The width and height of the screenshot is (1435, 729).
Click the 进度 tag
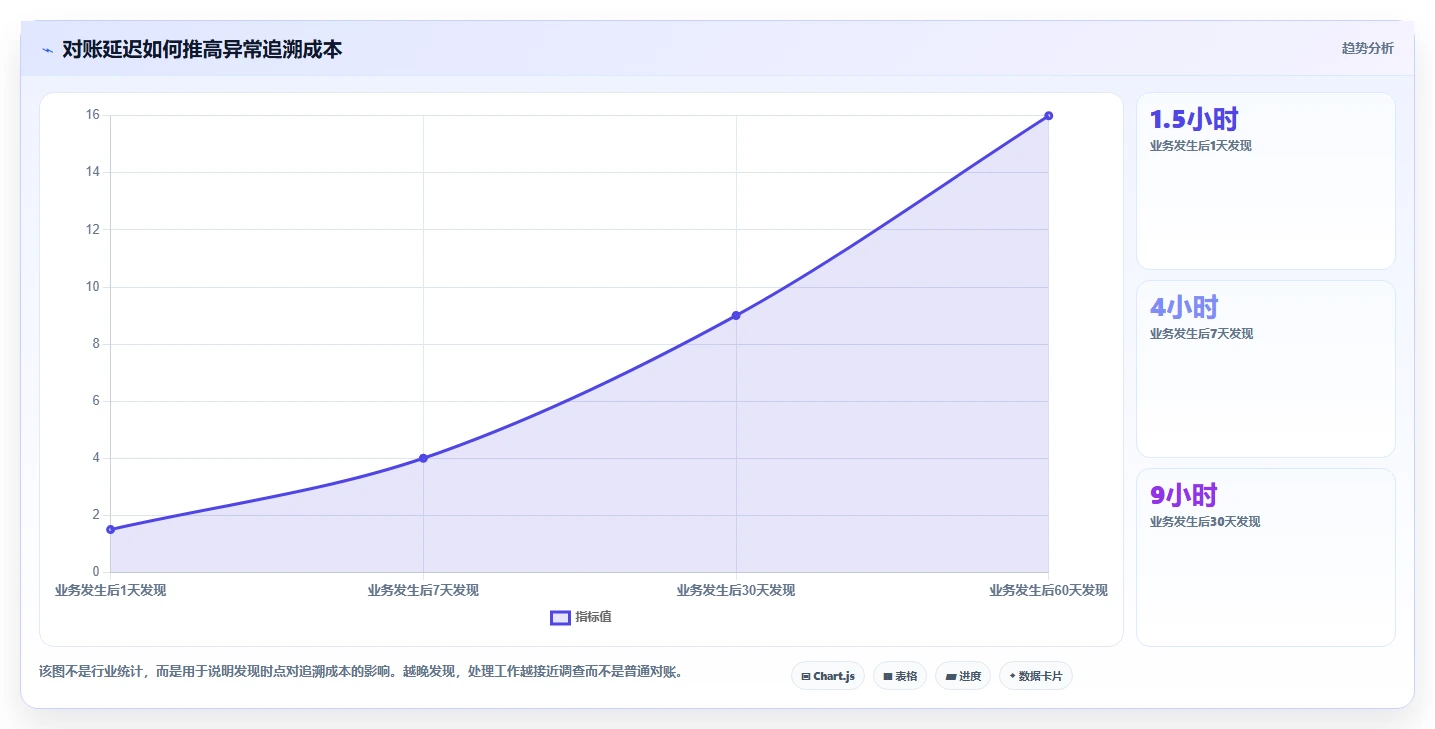(963, 676)
